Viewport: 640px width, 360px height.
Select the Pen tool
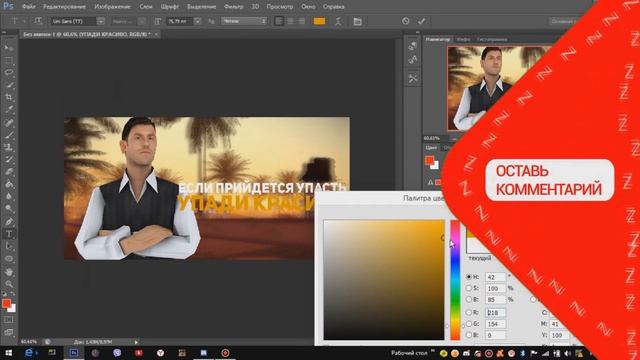9,222
